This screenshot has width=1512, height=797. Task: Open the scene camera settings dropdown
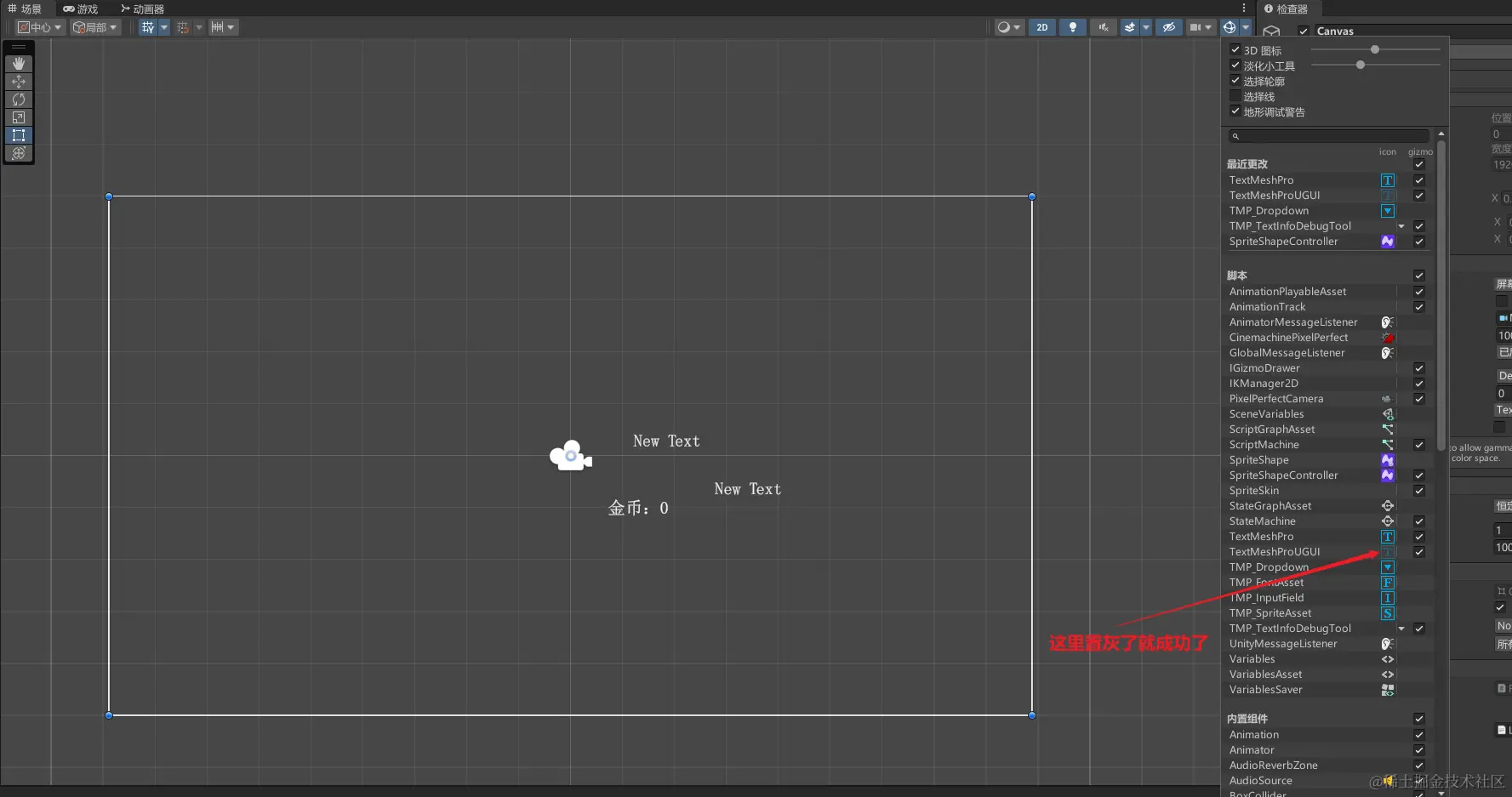click(x=1201, y=27)
